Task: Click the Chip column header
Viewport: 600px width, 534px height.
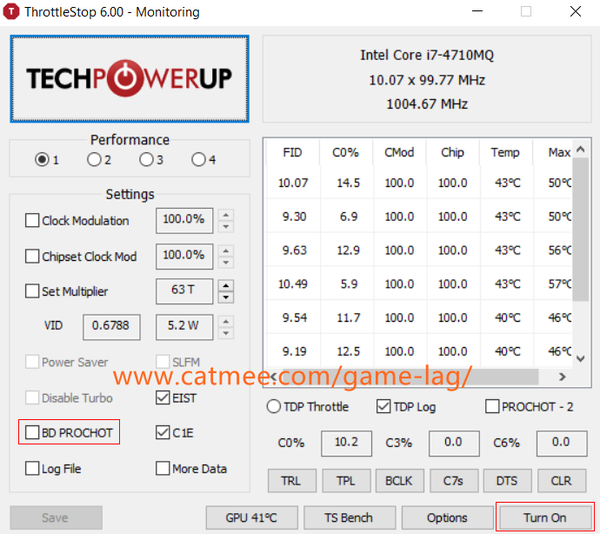Action: pos(453,153)
